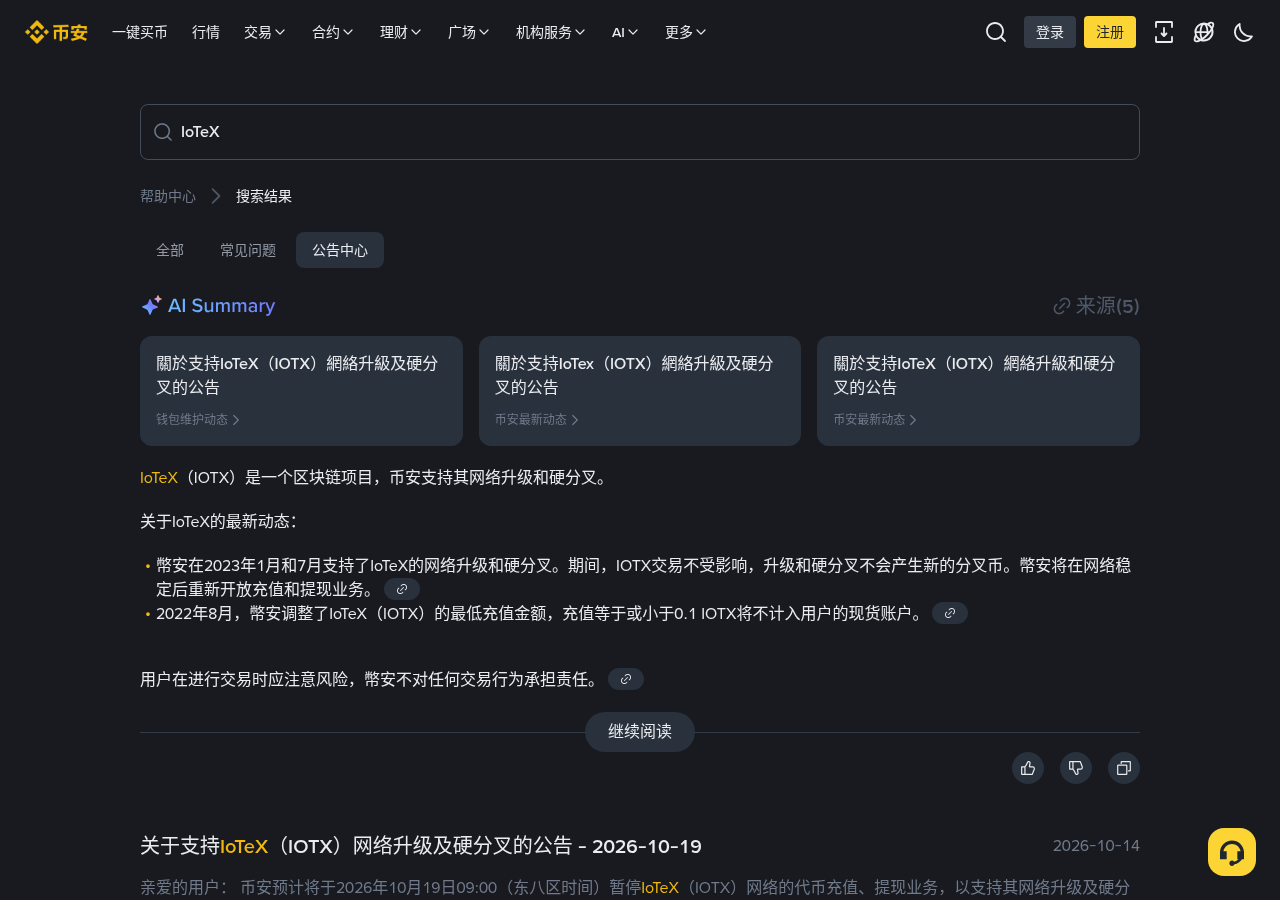Expand the 广场 dropdown menu
Viewport: 1280px width, 900px height.
[x=469, y=32]
